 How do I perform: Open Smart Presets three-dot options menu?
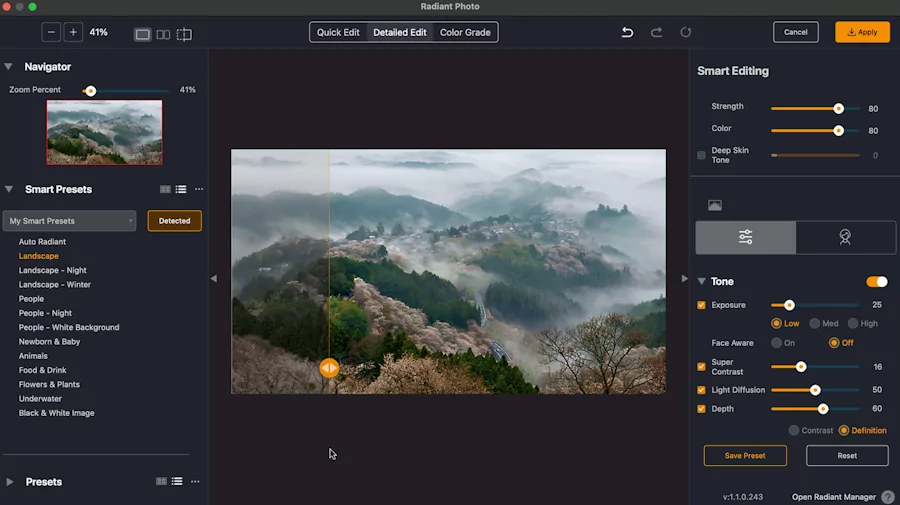pos(199,189)
